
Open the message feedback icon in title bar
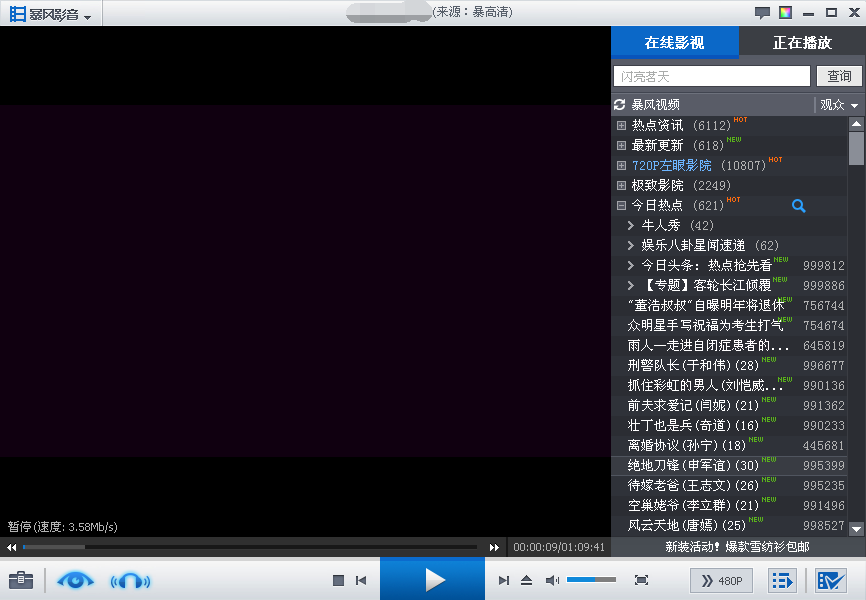coord(762,13)
